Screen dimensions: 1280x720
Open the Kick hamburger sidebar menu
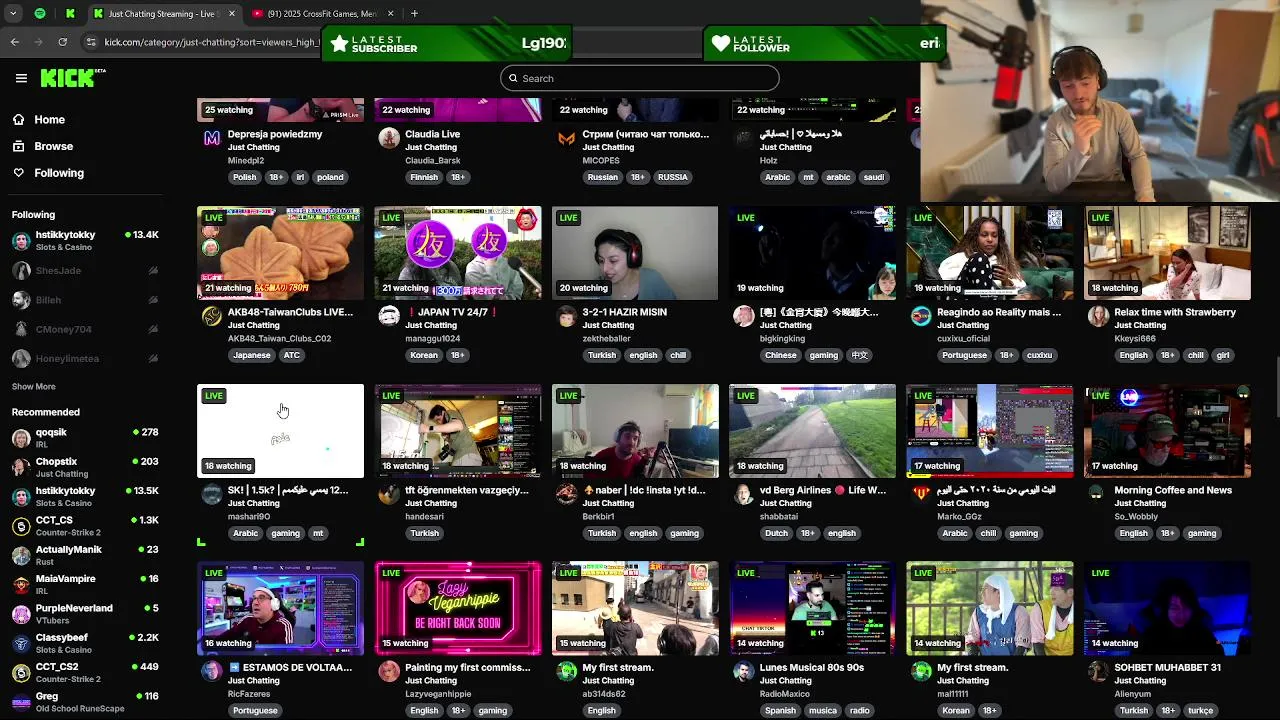pyautogui.click(x=21, y=78)
